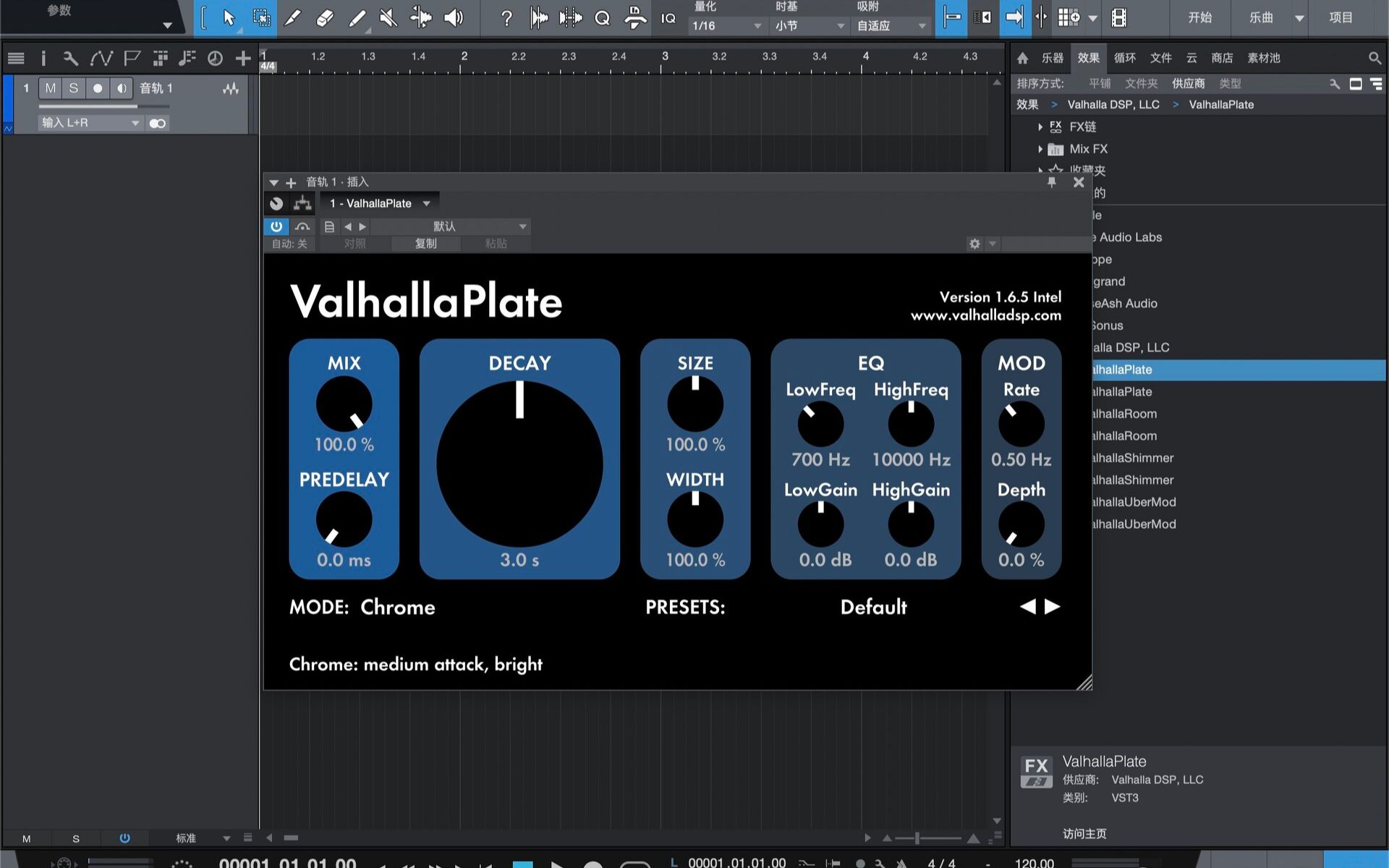Add an insert with the plus icon in plugin header
The height and width of the screenshot is (868, 1389).
[291, 182]
